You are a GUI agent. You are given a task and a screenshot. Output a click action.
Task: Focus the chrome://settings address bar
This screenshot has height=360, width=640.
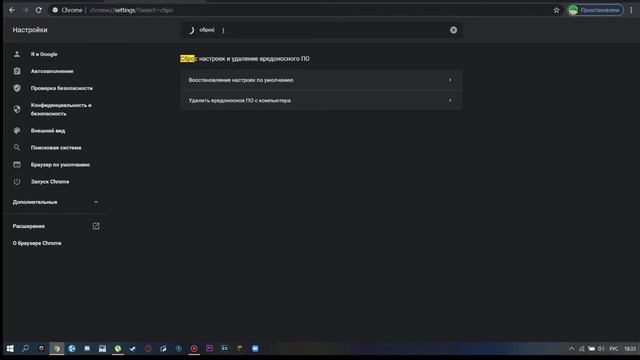pos(302,10)
